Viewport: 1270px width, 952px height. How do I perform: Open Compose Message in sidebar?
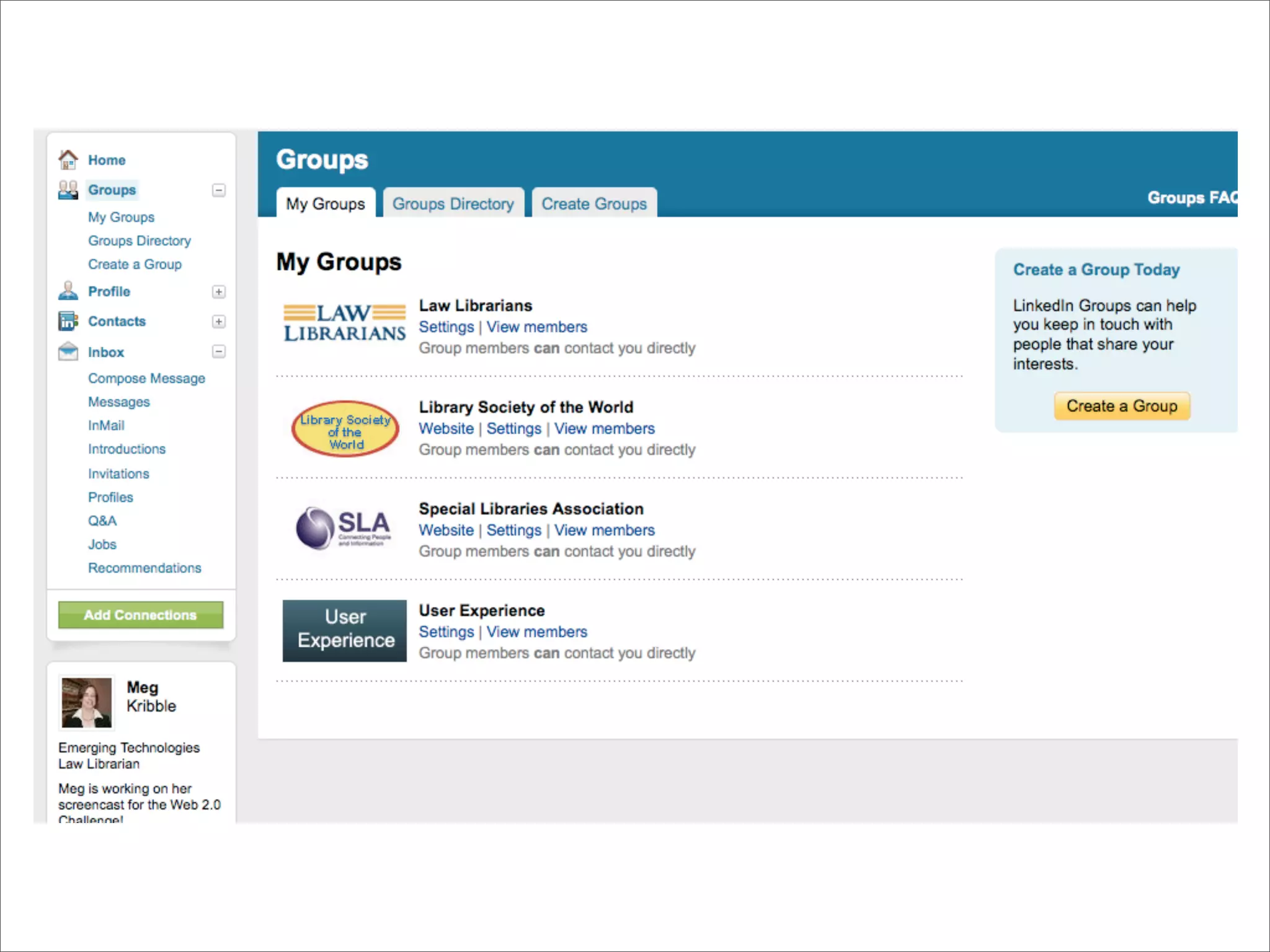click(146, 378)
